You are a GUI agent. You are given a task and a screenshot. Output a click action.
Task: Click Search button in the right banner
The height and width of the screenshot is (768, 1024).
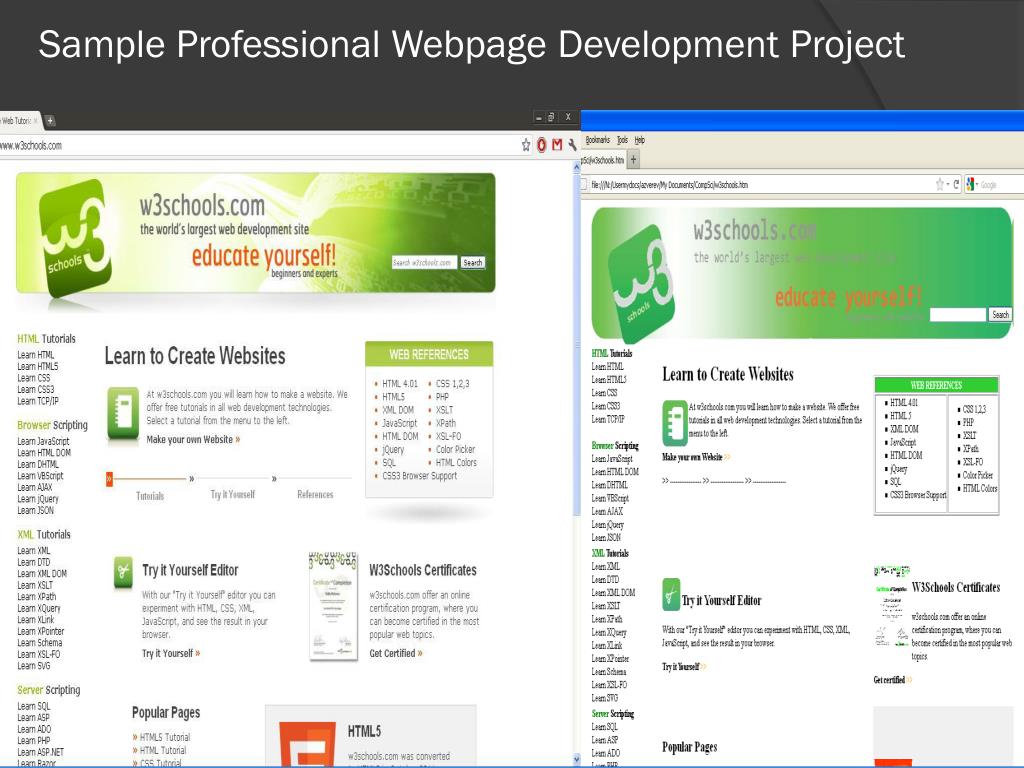(x=1000, y=314)
